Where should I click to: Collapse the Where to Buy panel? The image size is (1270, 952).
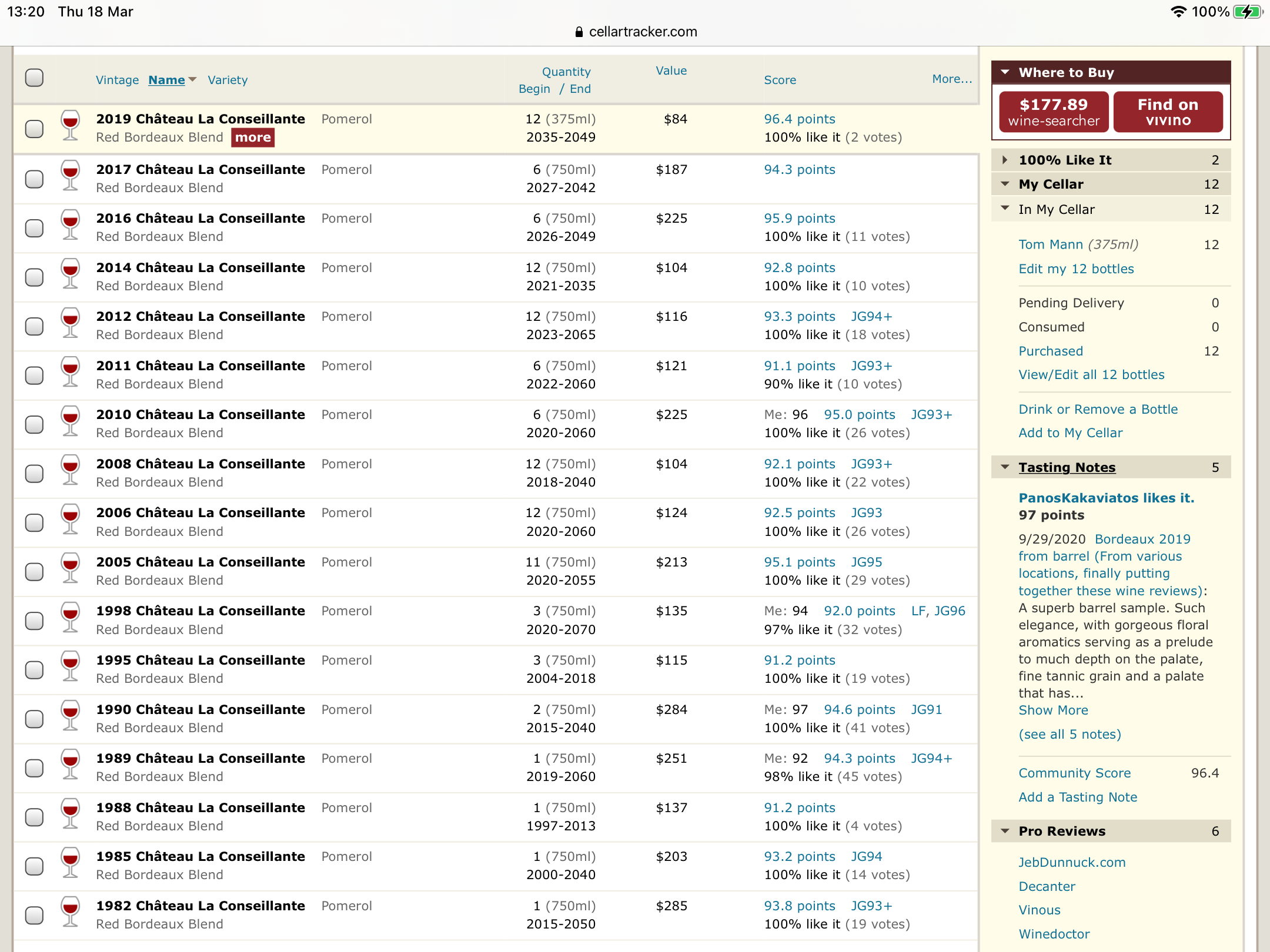[1005, 72]
